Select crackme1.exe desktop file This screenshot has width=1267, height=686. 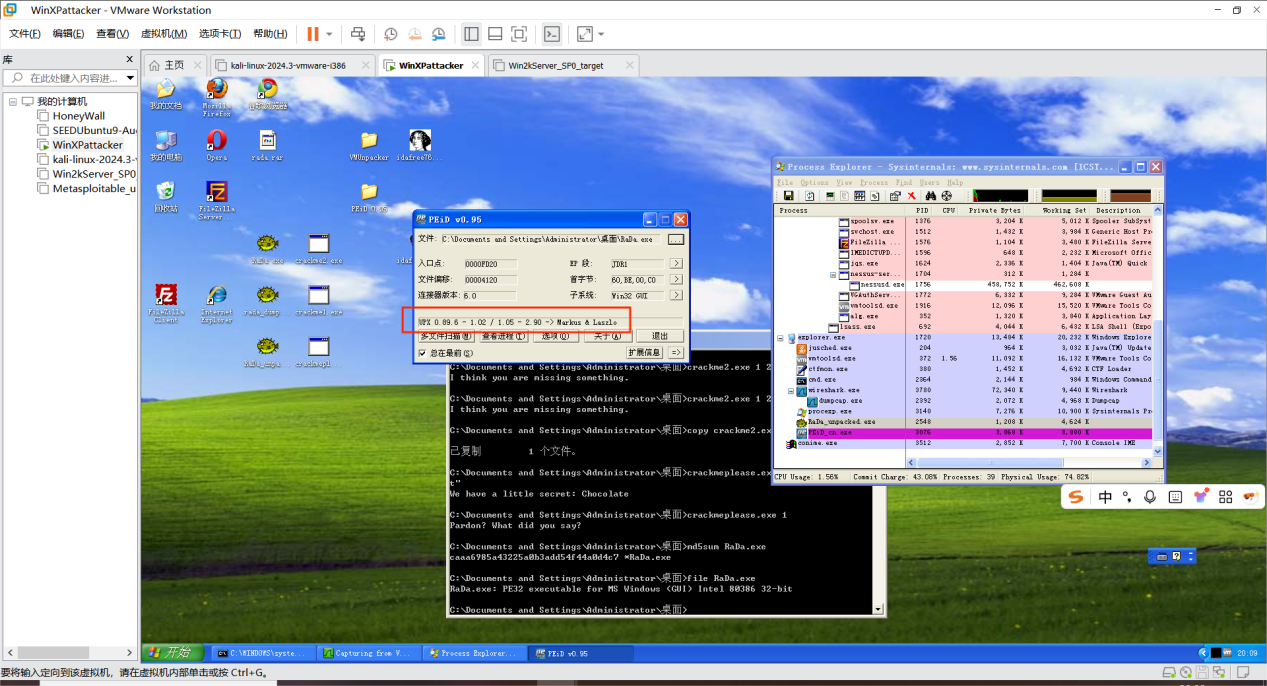pos(319,299)
